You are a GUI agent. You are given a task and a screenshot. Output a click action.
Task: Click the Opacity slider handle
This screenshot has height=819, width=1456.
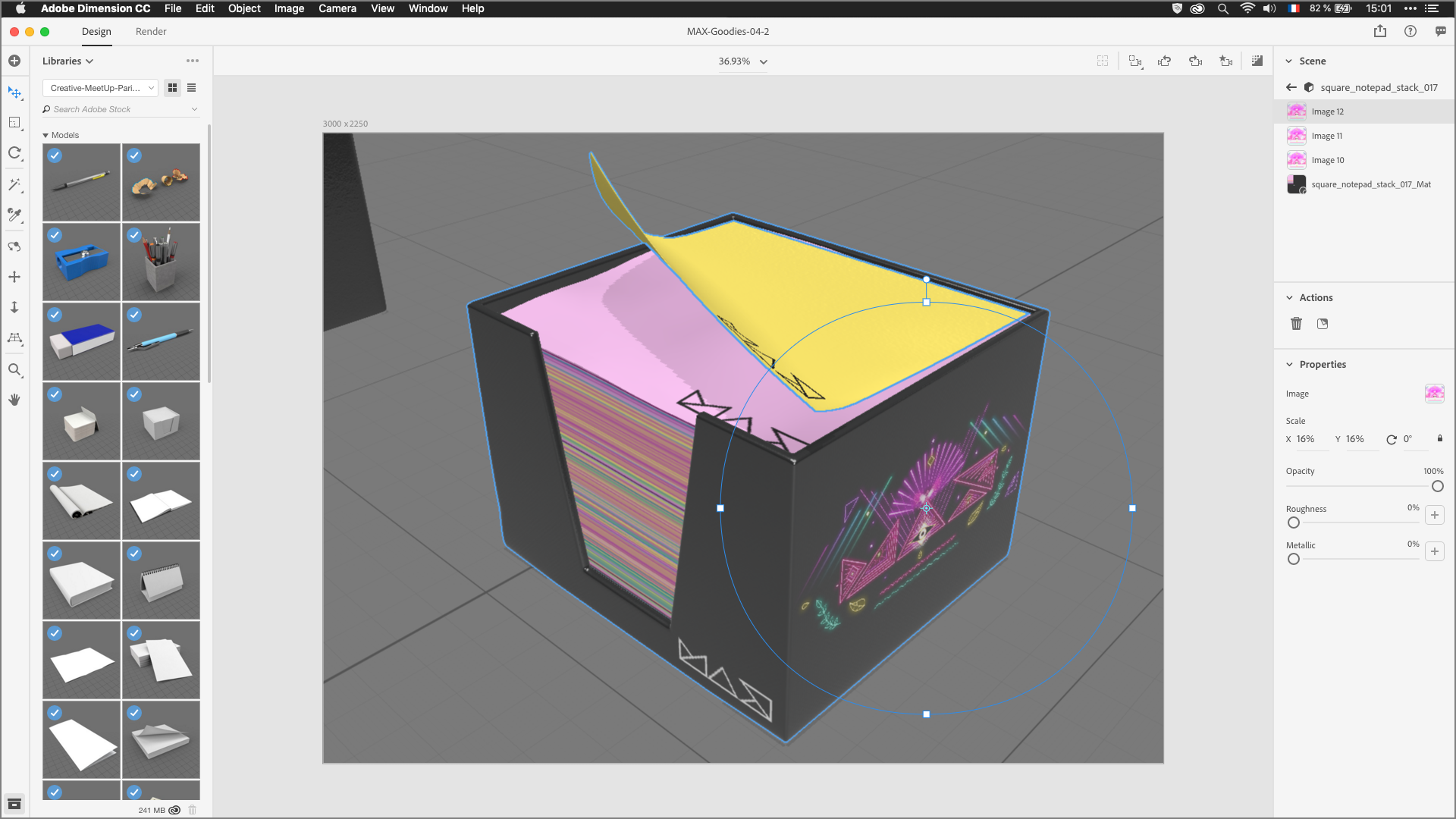tap(1438, 486)
